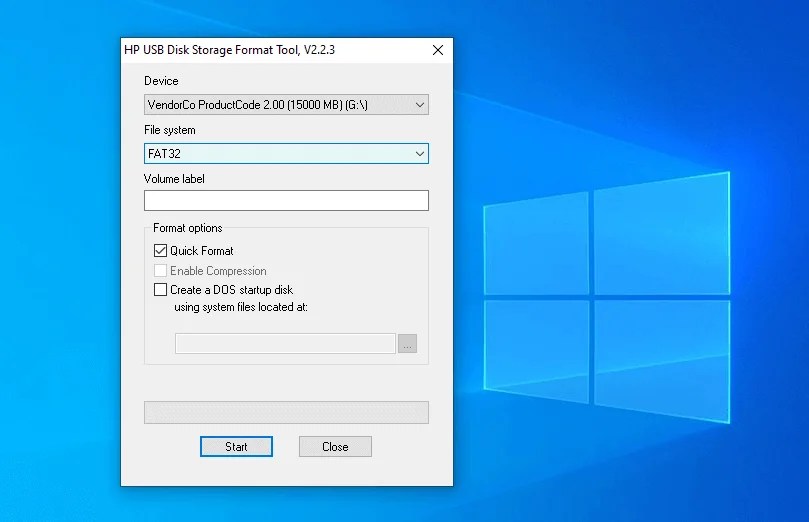
Task: Uncheck the Quick Format checkbox
Action: (x=160, y=251)
